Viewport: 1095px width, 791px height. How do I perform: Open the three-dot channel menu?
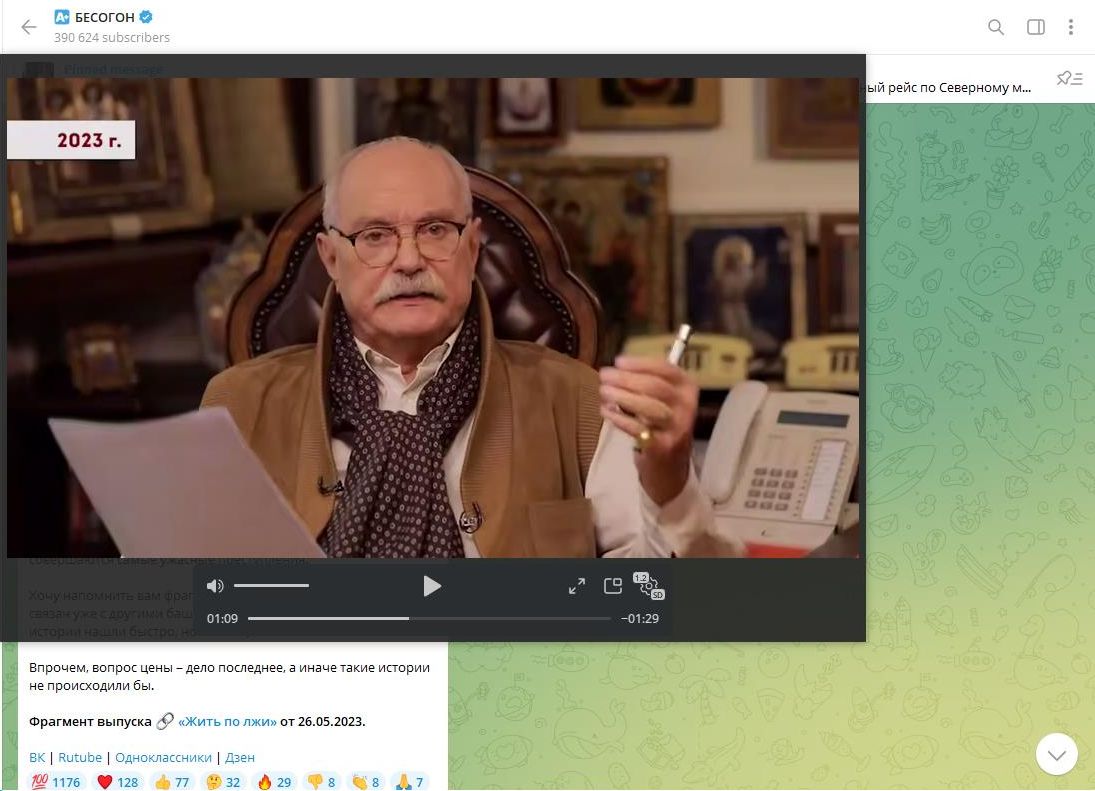pos(1071,27)
